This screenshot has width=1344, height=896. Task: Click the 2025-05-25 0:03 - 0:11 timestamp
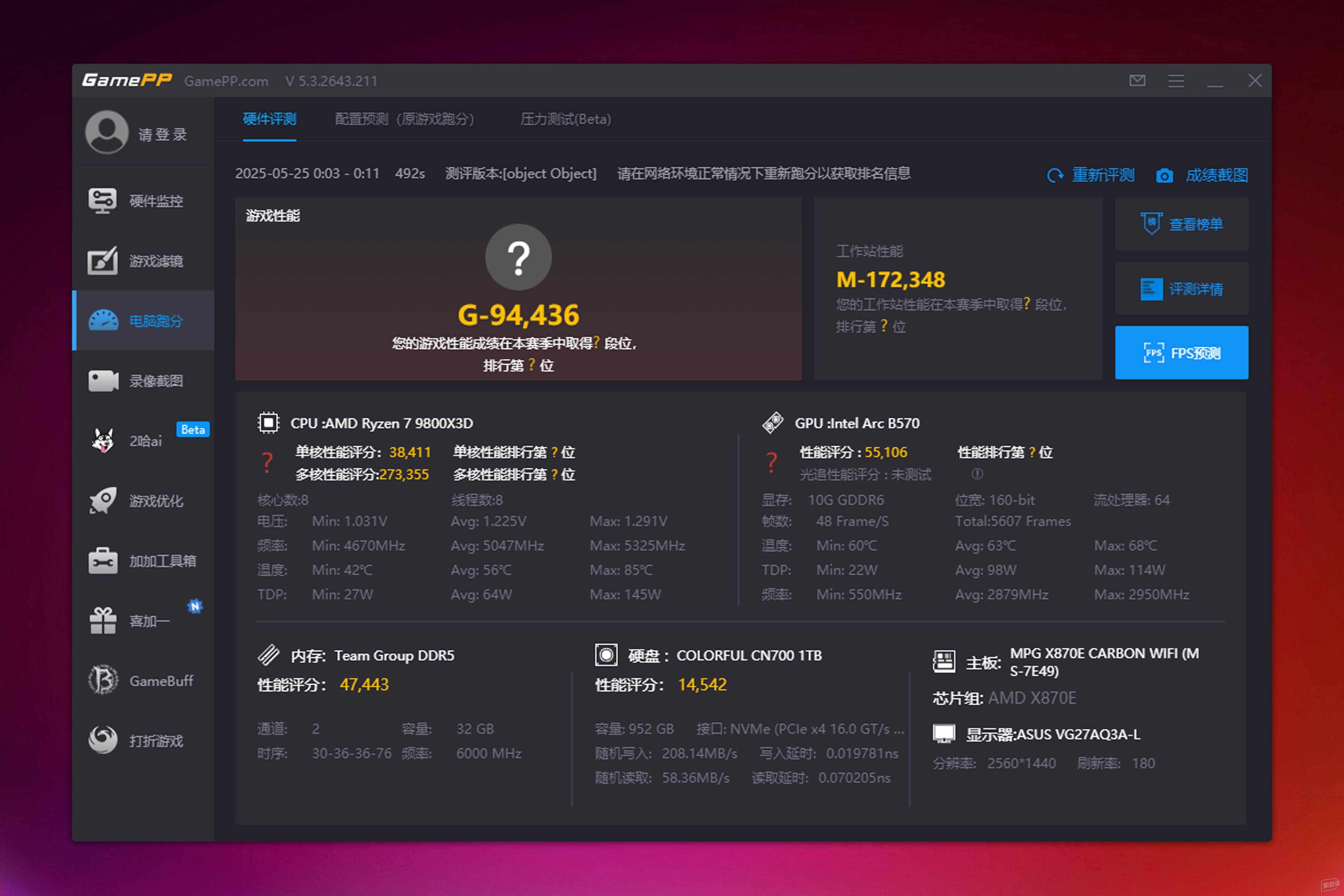tap(307, 173)
